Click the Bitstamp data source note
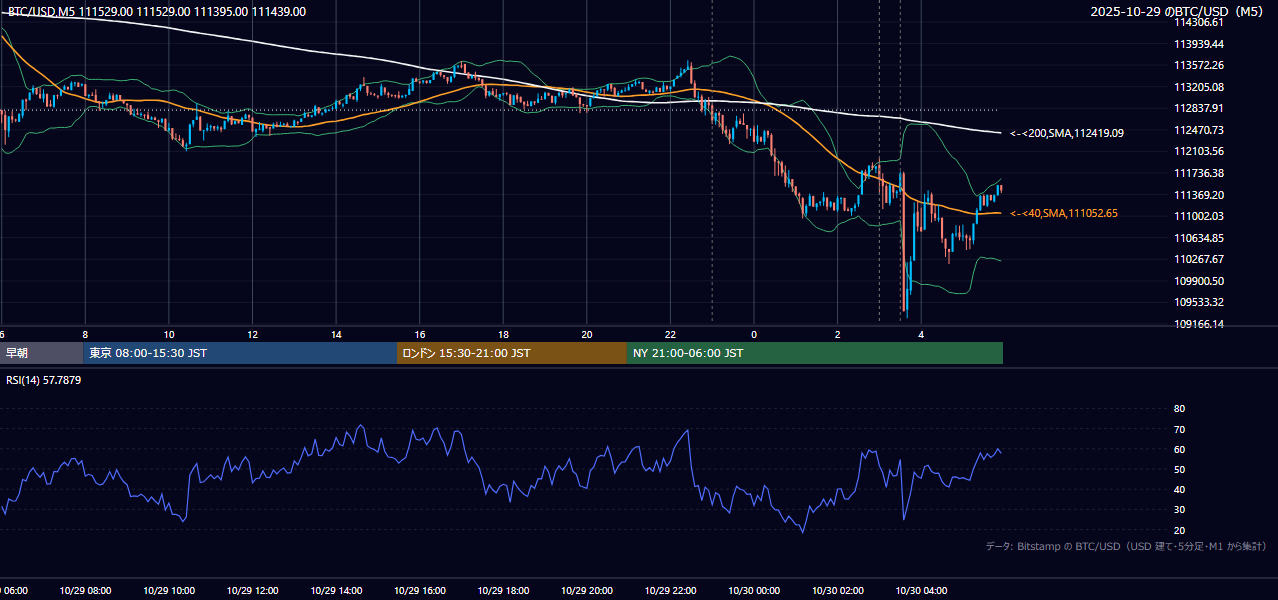 coord(1126,547)
